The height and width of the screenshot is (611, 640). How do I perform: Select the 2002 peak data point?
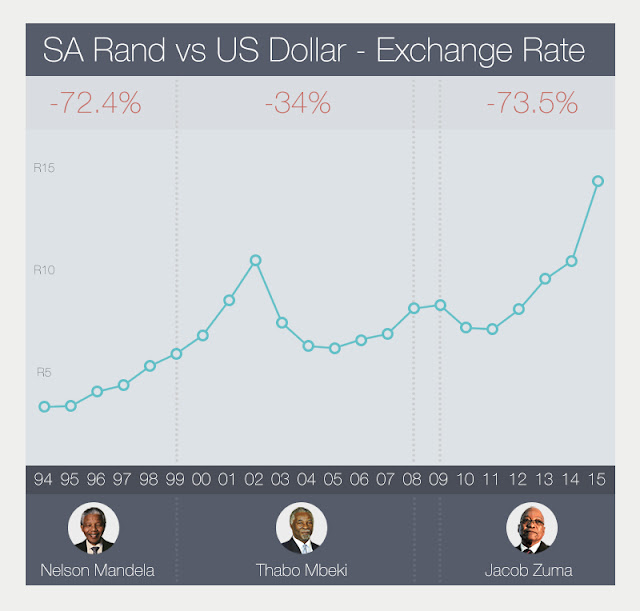click(255, 260)
